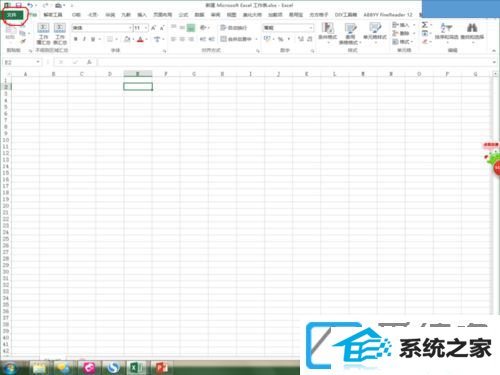Click the Name Box cell reference field
The image size is (500, 375).
click(x=22, y=62)
